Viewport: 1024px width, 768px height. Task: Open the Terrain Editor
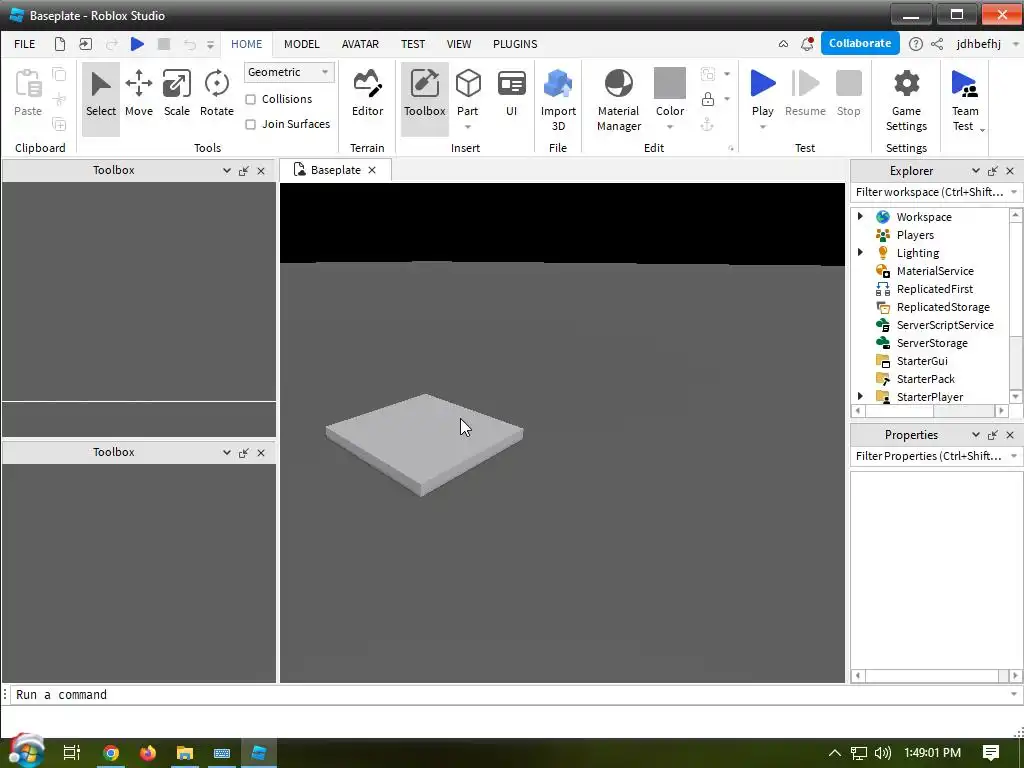tap(367, 93)
